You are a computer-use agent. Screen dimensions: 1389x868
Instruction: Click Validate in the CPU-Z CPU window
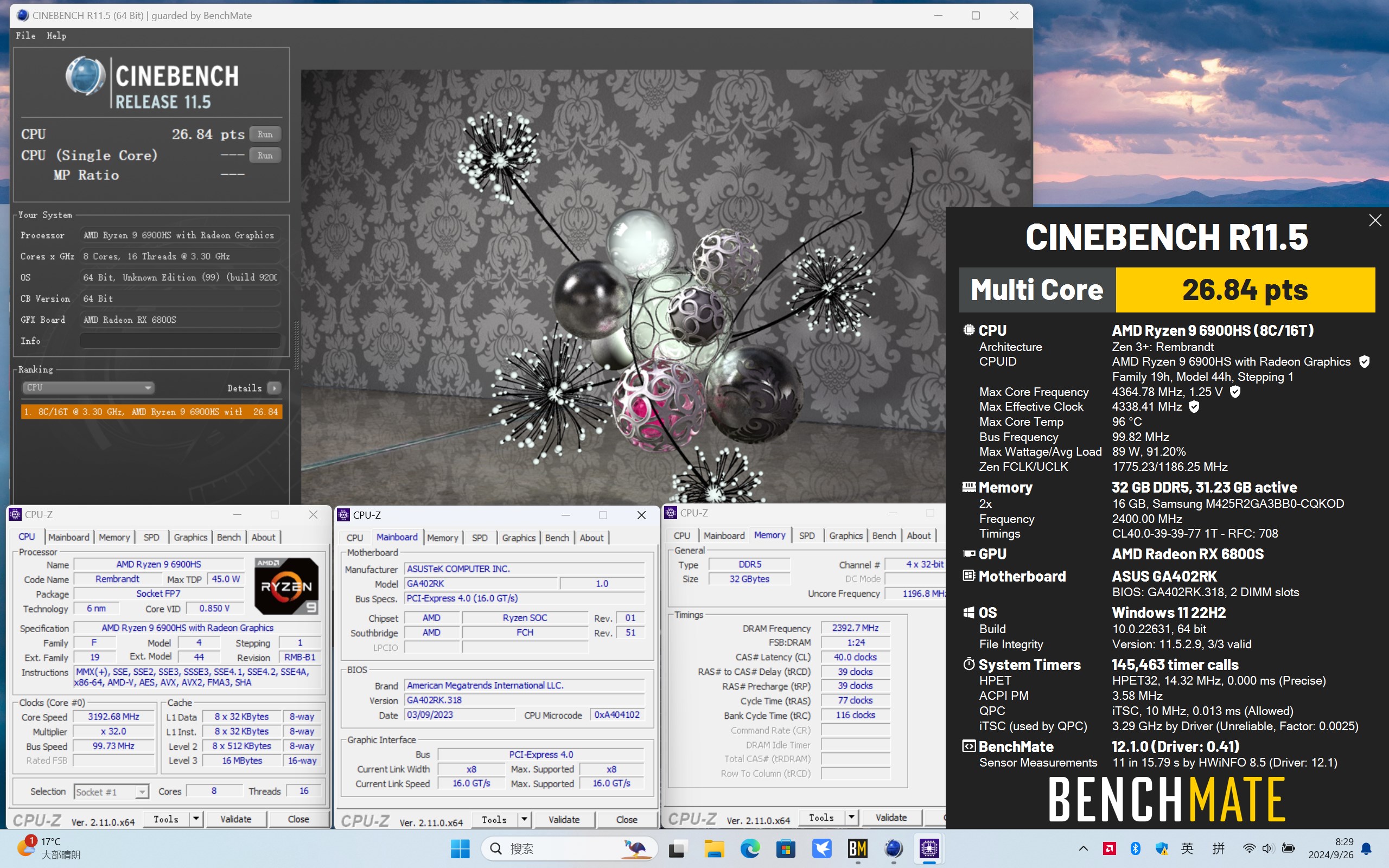[x=236, y=819]
